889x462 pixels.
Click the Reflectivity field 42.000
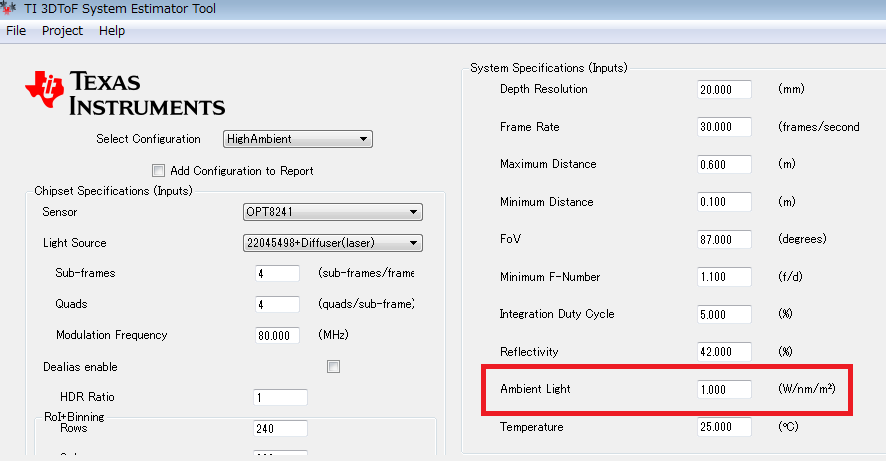click(x=724, y=351)
